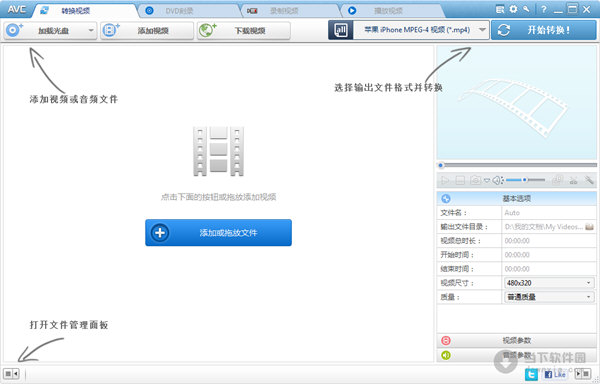This screenshot has height=384, width=600.
Task: Click the clip copy icon in the player bar
Action: (558, 180)
